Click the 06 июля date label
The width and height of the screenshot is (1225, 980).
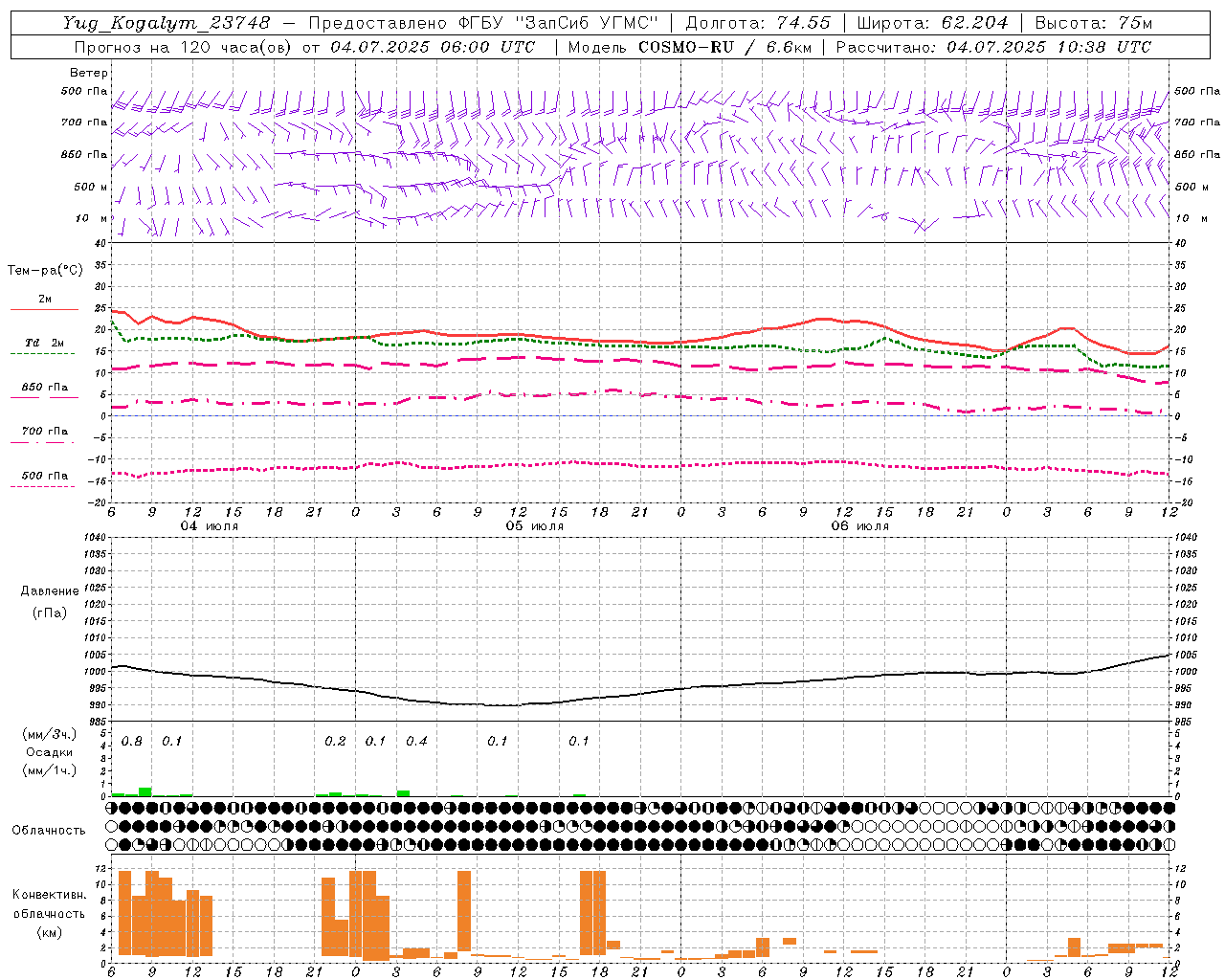[x=860, y=526]
